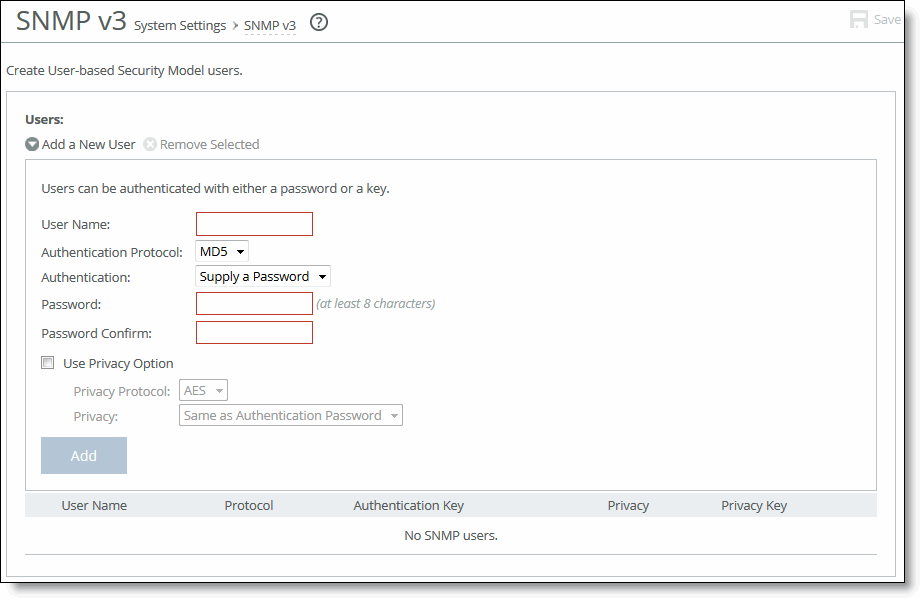This screenshot has height=599, width=921.
Task: Open the Authentication Protocol MD5 dropdown
Action: pyautogui.click(x=221, y=252)
